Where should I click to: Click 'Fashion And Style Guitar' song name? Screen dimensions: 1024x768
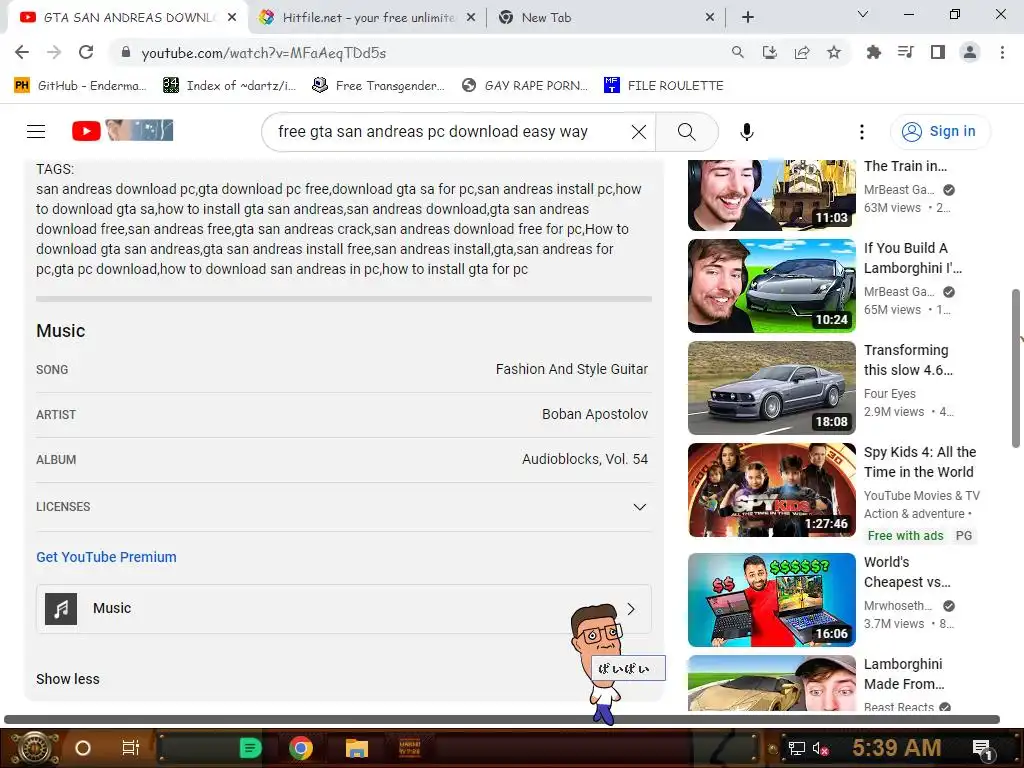click(x=571, y=369)
